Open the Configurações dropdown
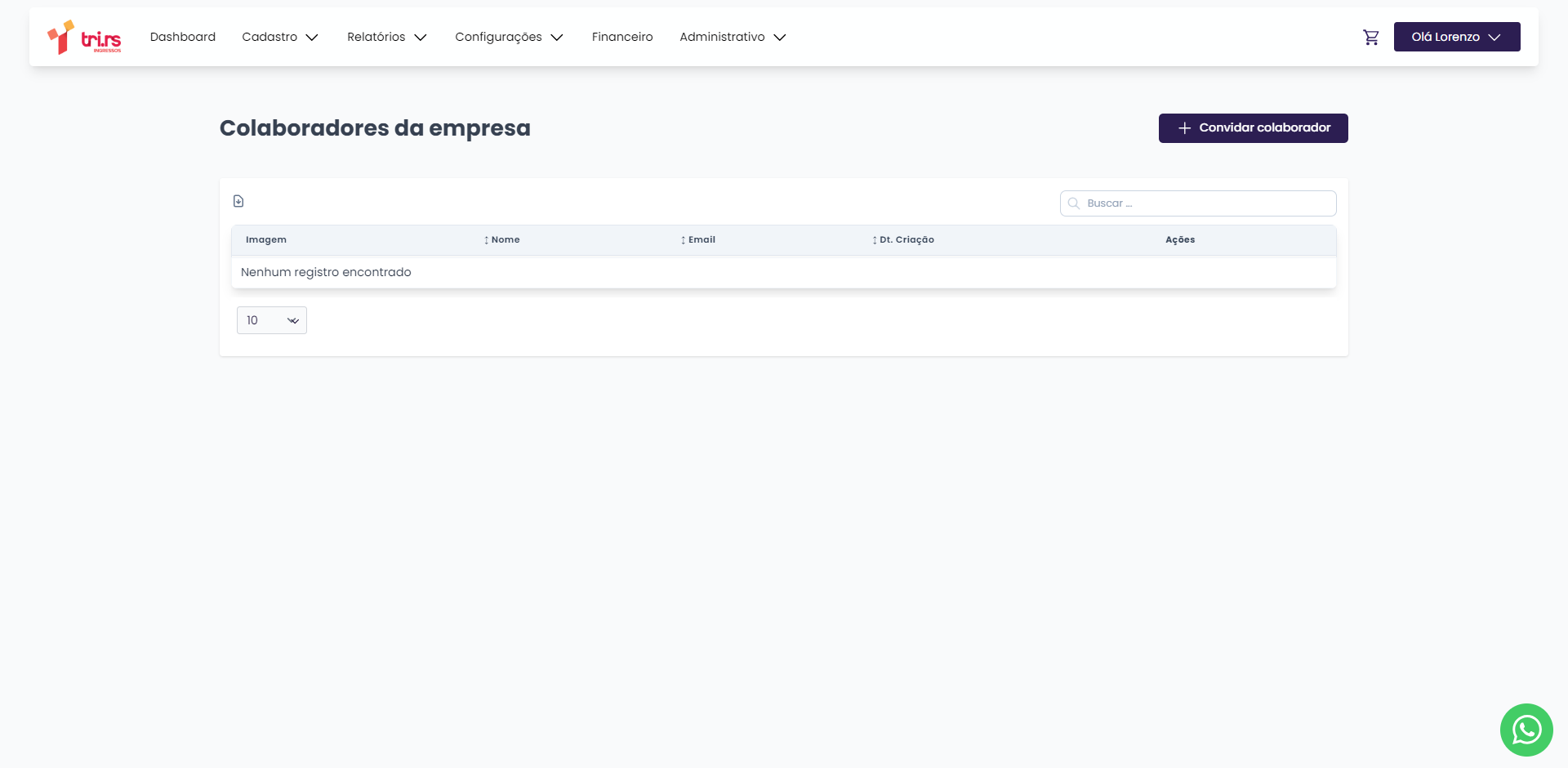The width and height of the screenshot is (1568, 768). coord(510,37)
